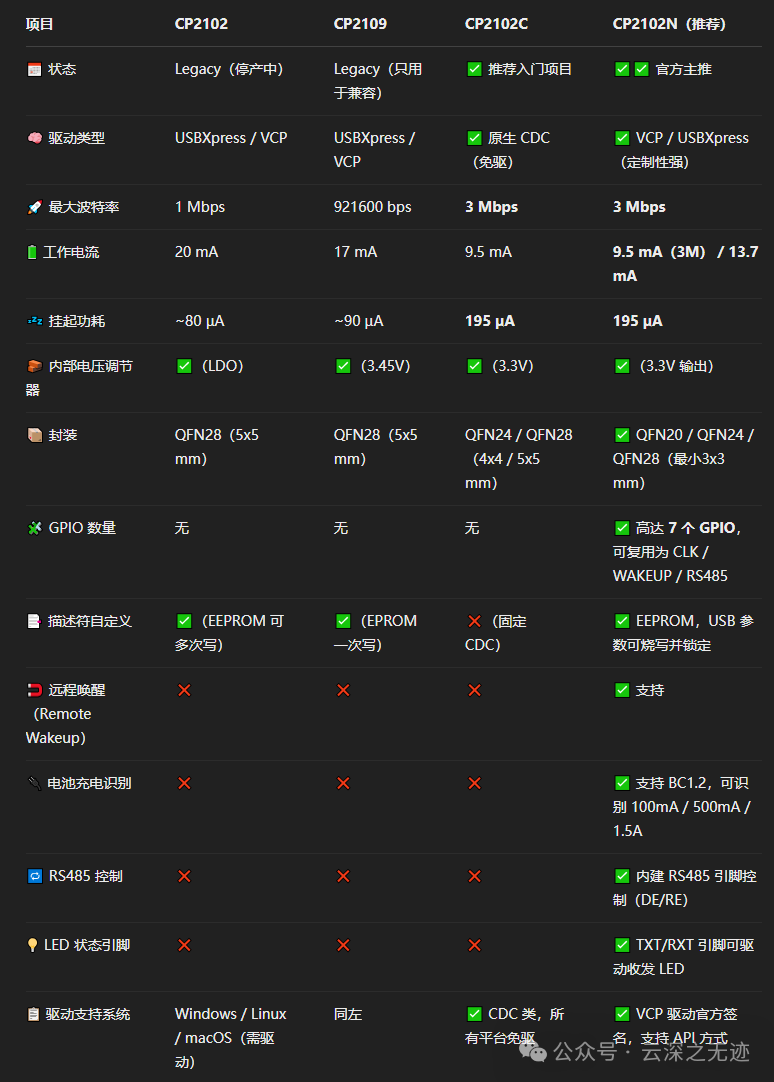
Task: Click the blue loop icon beside RS485 控制
Action: (34, 876)
